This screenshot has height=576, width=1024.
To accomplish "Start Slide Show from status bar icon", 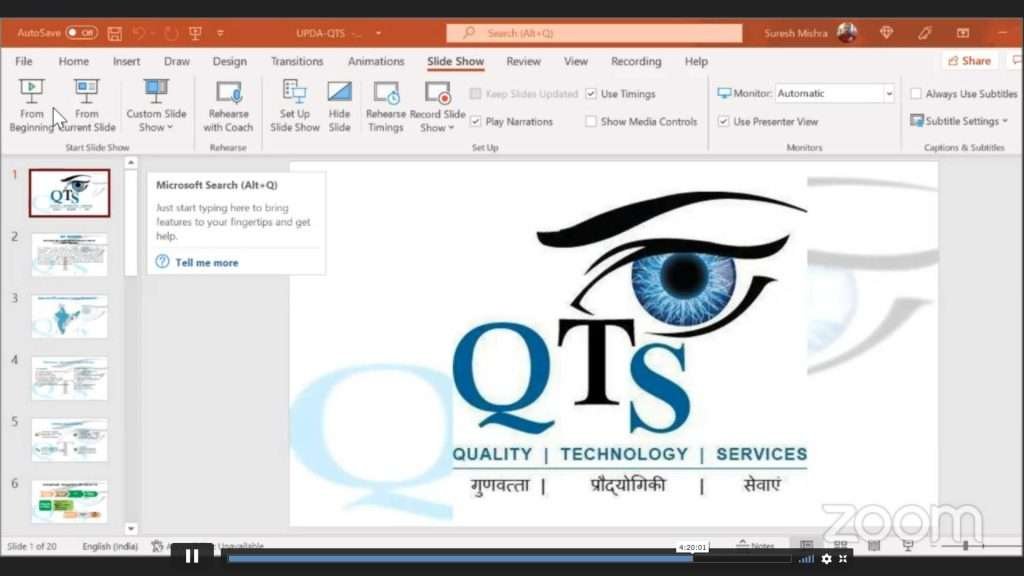I will coord(908,545).
